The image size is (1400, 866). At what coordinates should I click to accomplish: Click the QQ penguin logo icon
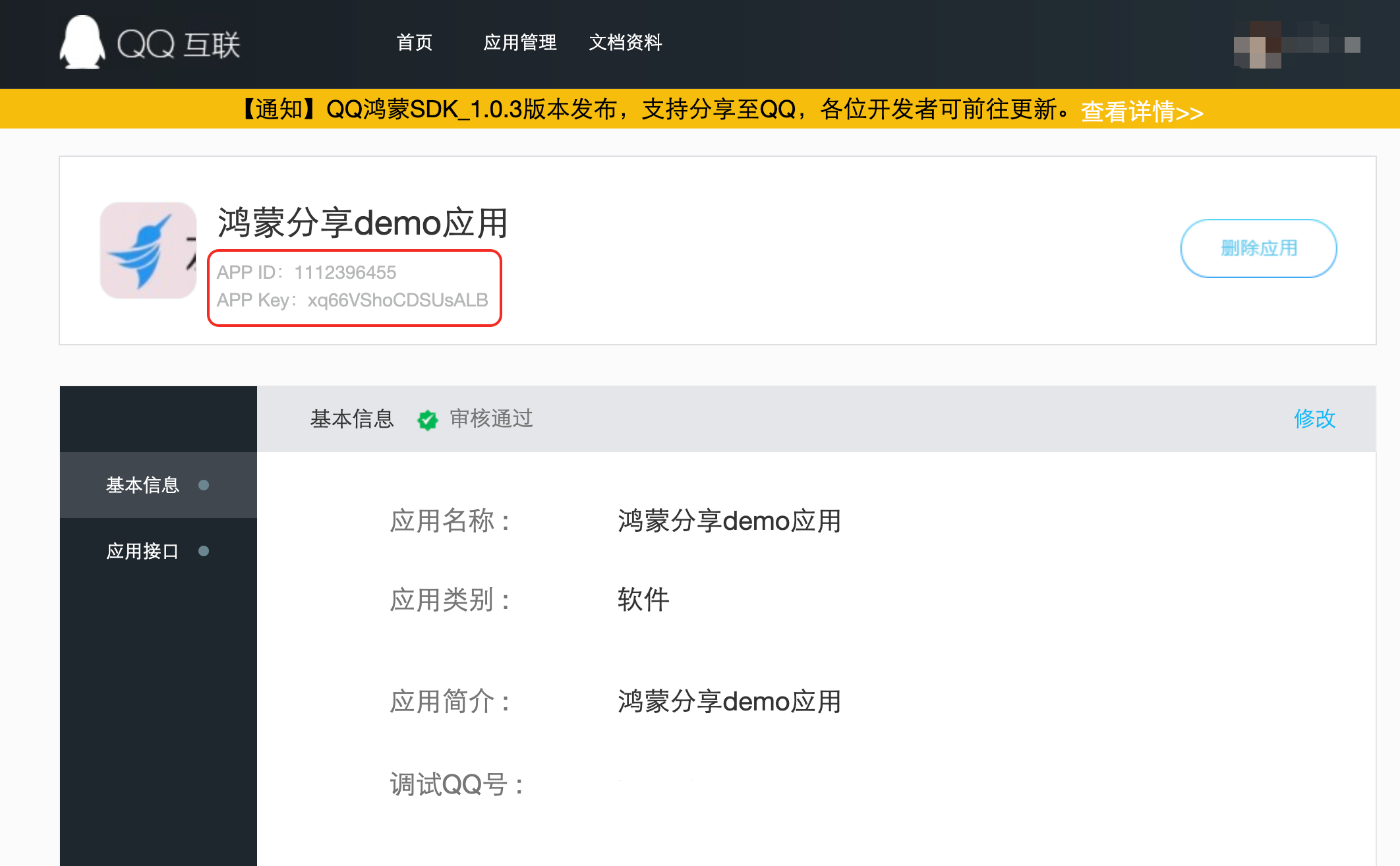tap(82, 42)
